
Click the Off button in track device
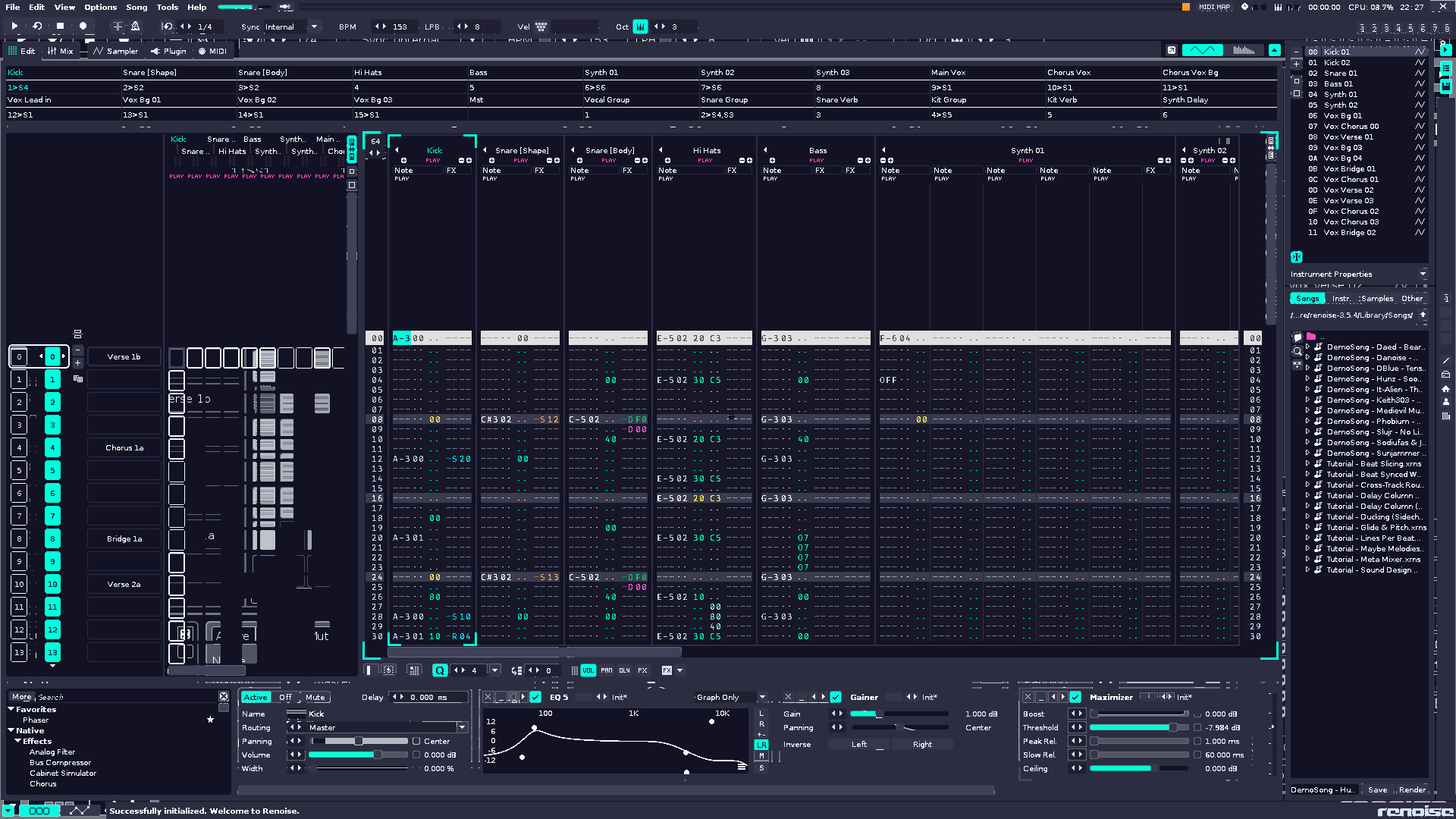(285, 697)
